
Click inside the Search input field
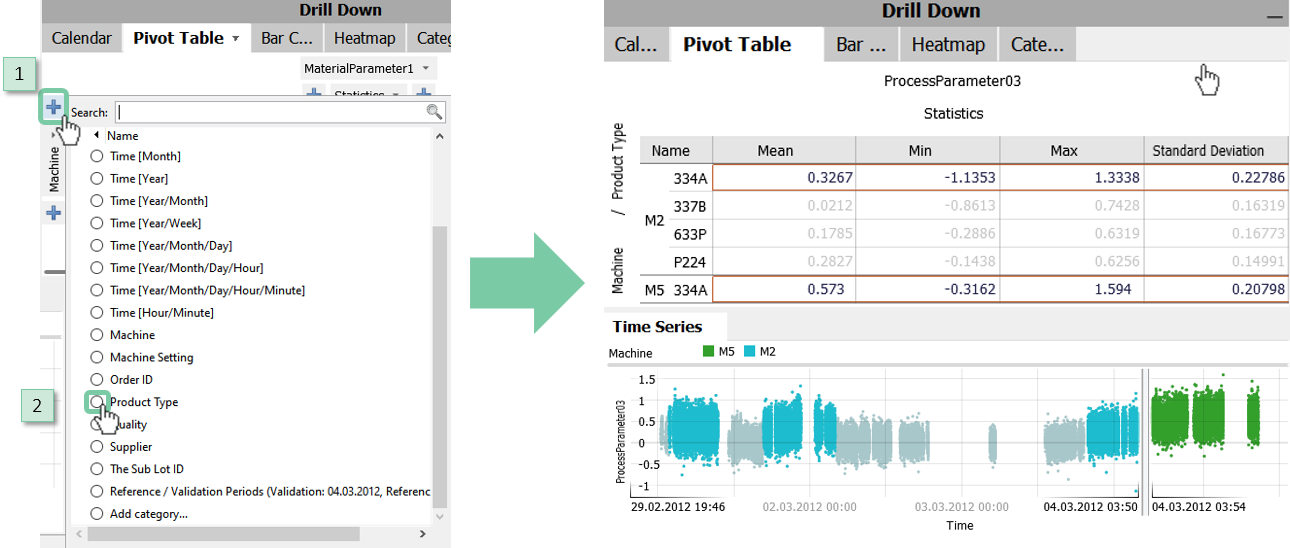click(x=270, y=112)
